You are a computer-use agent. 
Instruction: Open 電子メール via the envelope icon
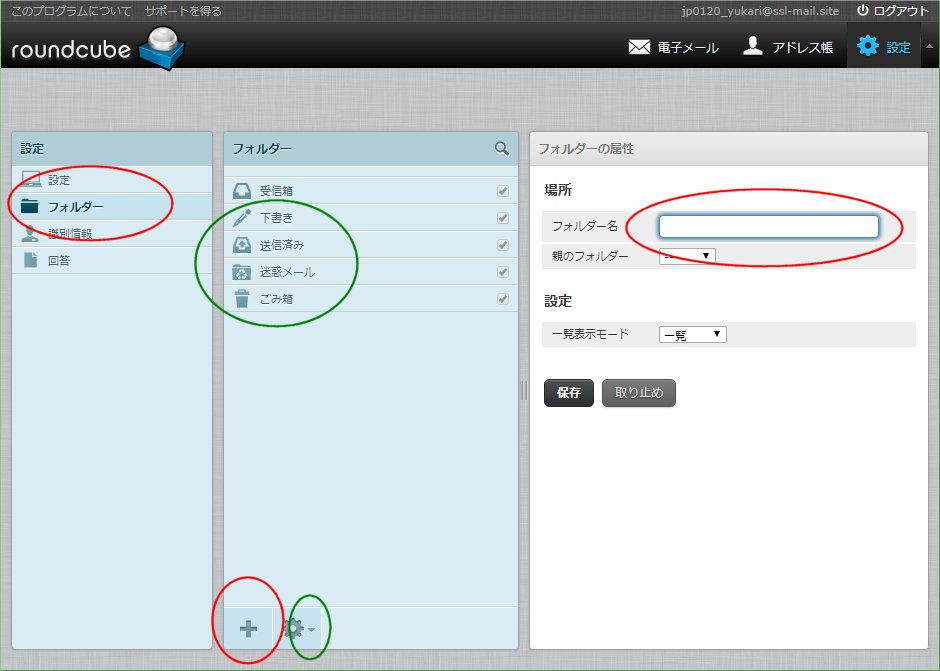coord(673,45)
